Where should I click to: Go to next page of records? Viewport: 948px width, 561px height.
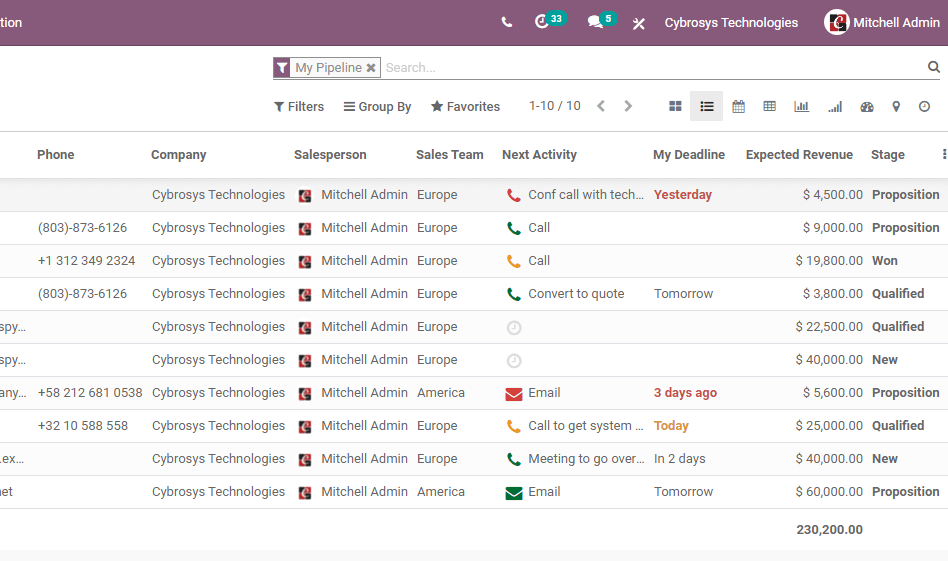click(628, 106)
